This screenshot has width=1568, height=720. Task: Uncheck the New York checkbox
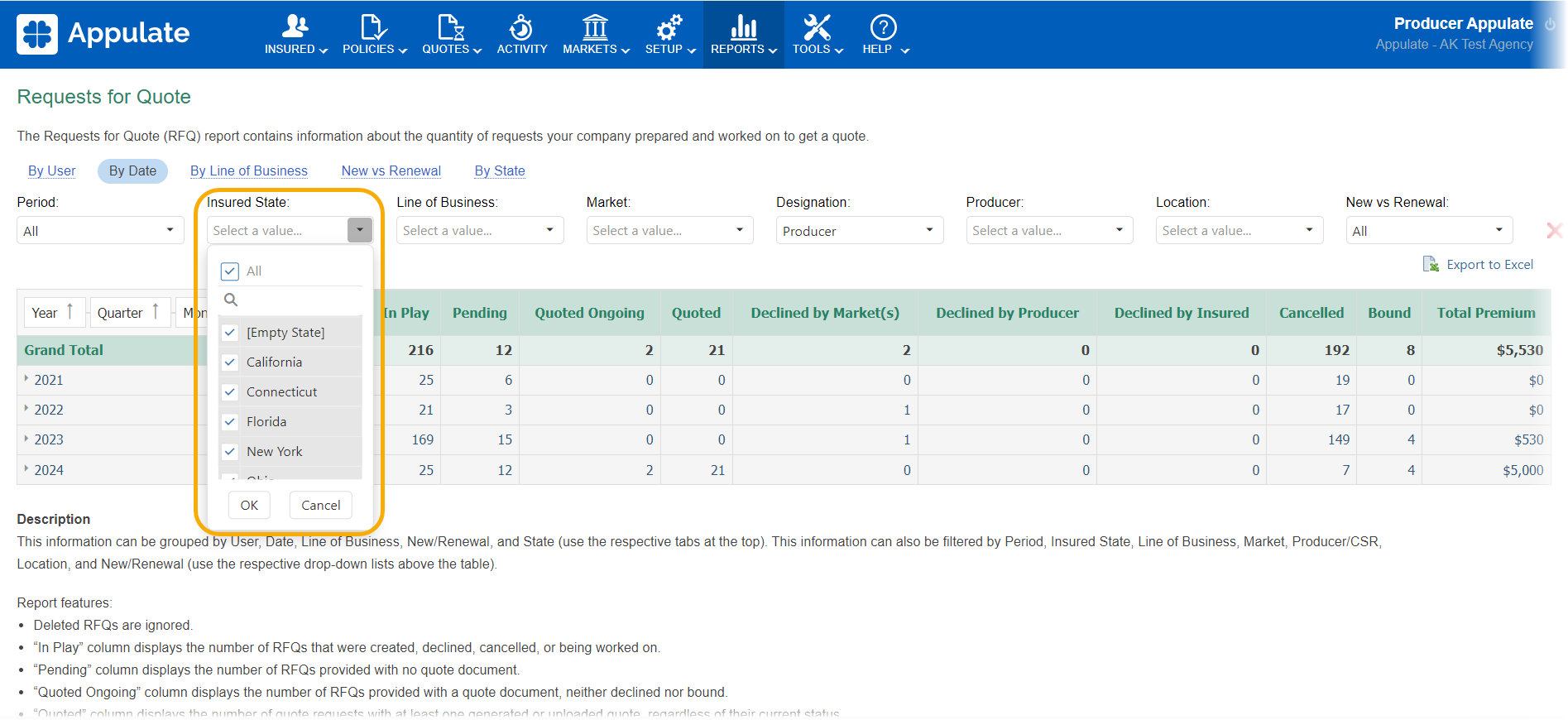tap(231, 452)
